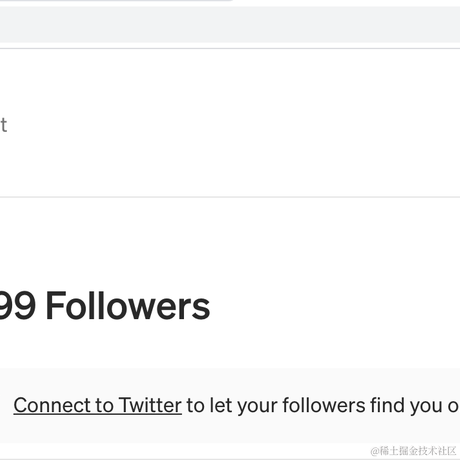Click the divider line below the address bar
Image resolution: width=460 pixels, height=460 pixels.
tap(230, 49)
